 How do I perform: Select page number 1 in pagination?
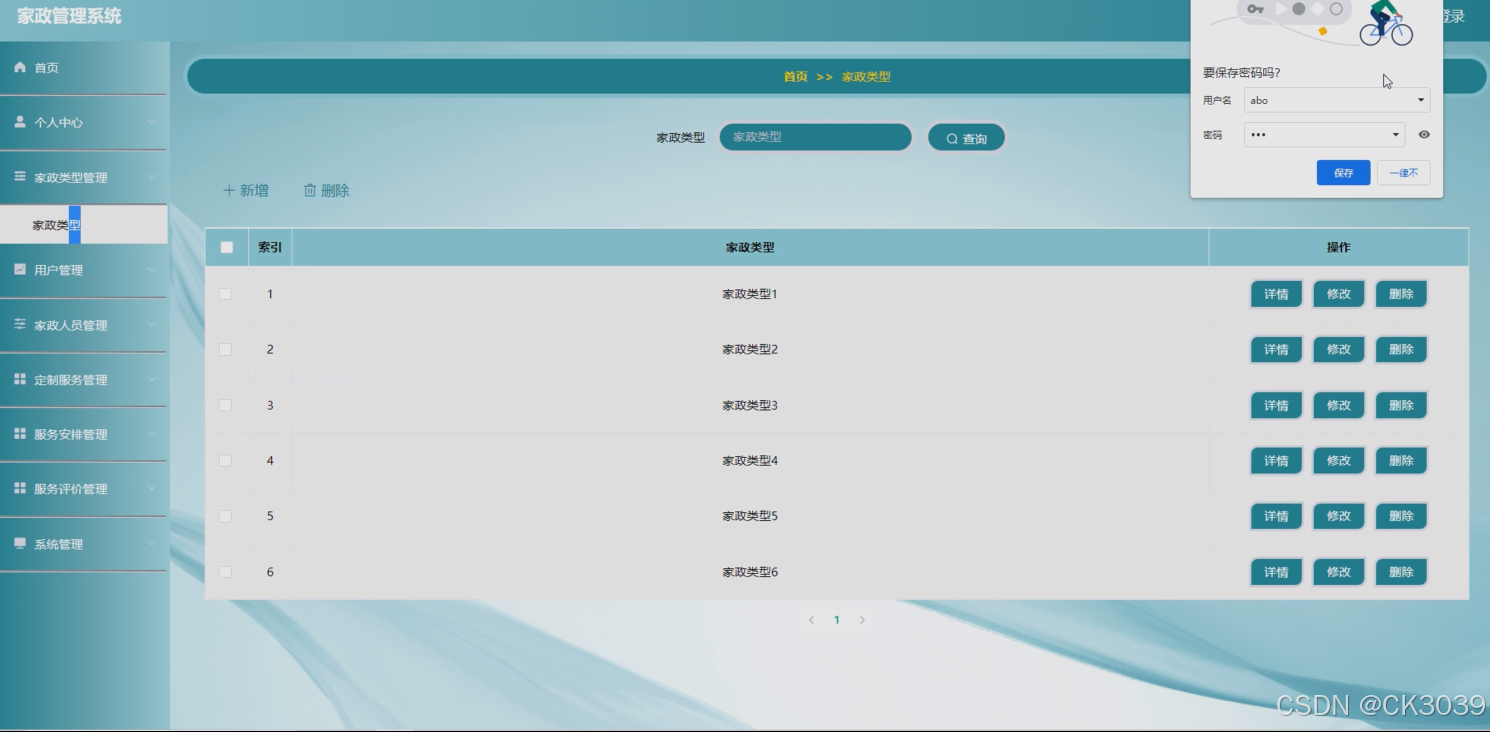tap(837, 620)
